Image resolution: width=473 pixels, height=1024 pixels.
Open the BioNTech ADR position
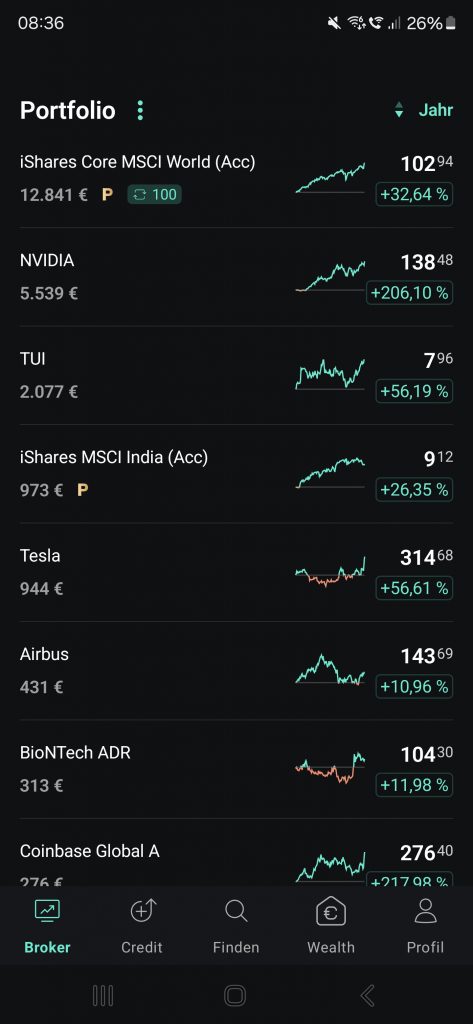(236, 769)
